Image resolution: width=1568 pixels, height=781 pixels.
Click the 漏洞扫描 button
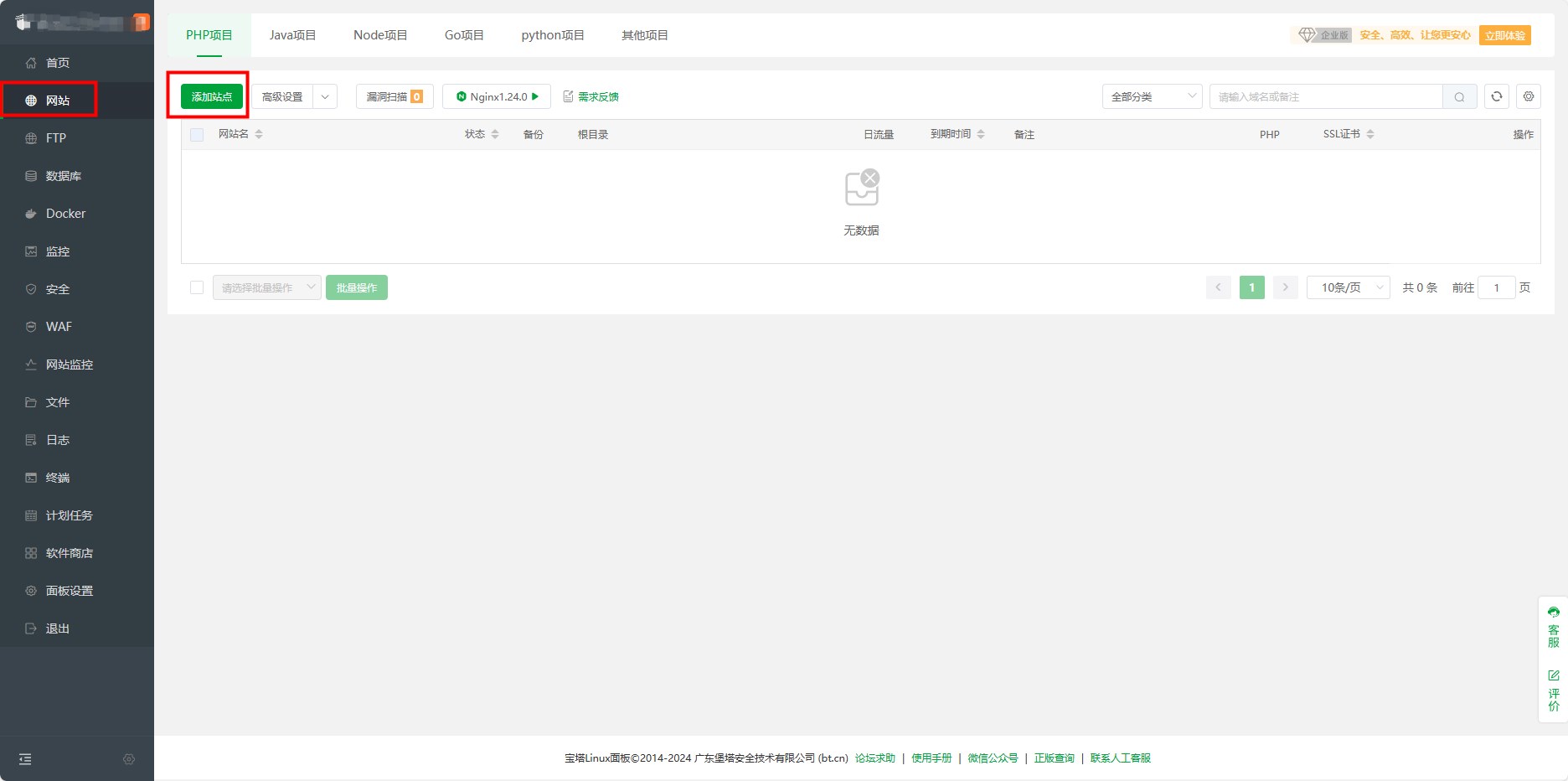(395, 96)
